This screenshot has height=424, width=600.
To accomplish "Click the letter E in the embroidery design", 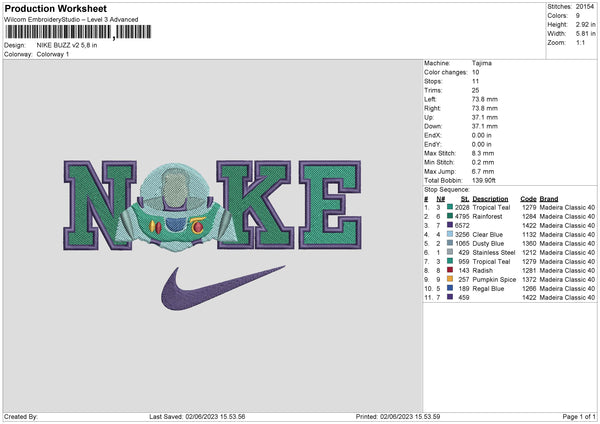I will pyautogui.click(x=330, y=205).
